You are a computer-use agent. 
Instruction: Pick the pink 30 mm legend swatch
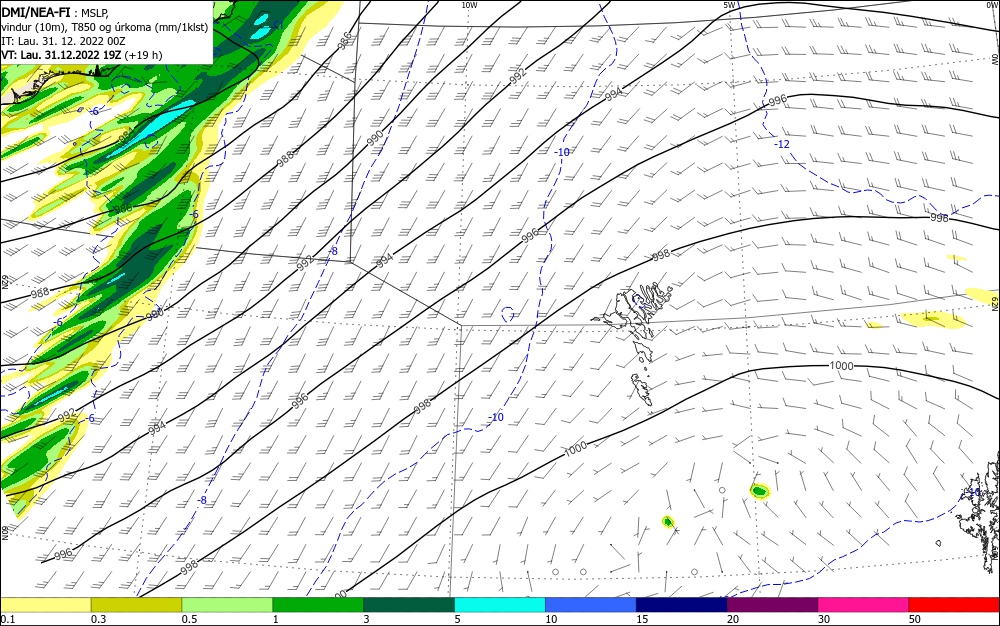(x=864, y=605)
